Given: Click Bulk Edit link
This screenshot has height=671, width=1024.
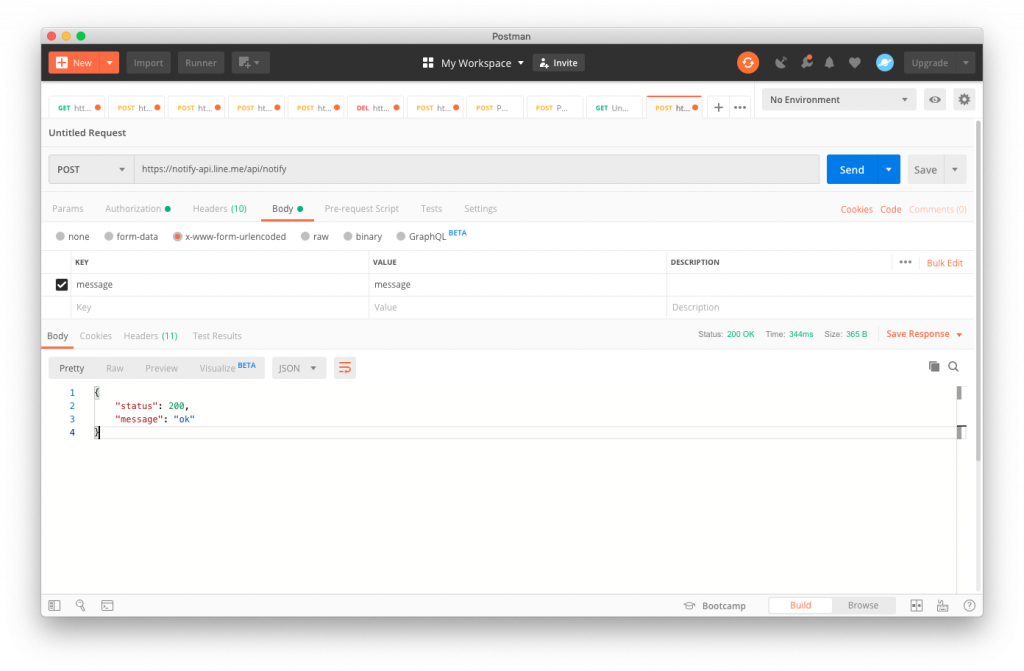Looking at the screenshot, I should pos(944,263).
